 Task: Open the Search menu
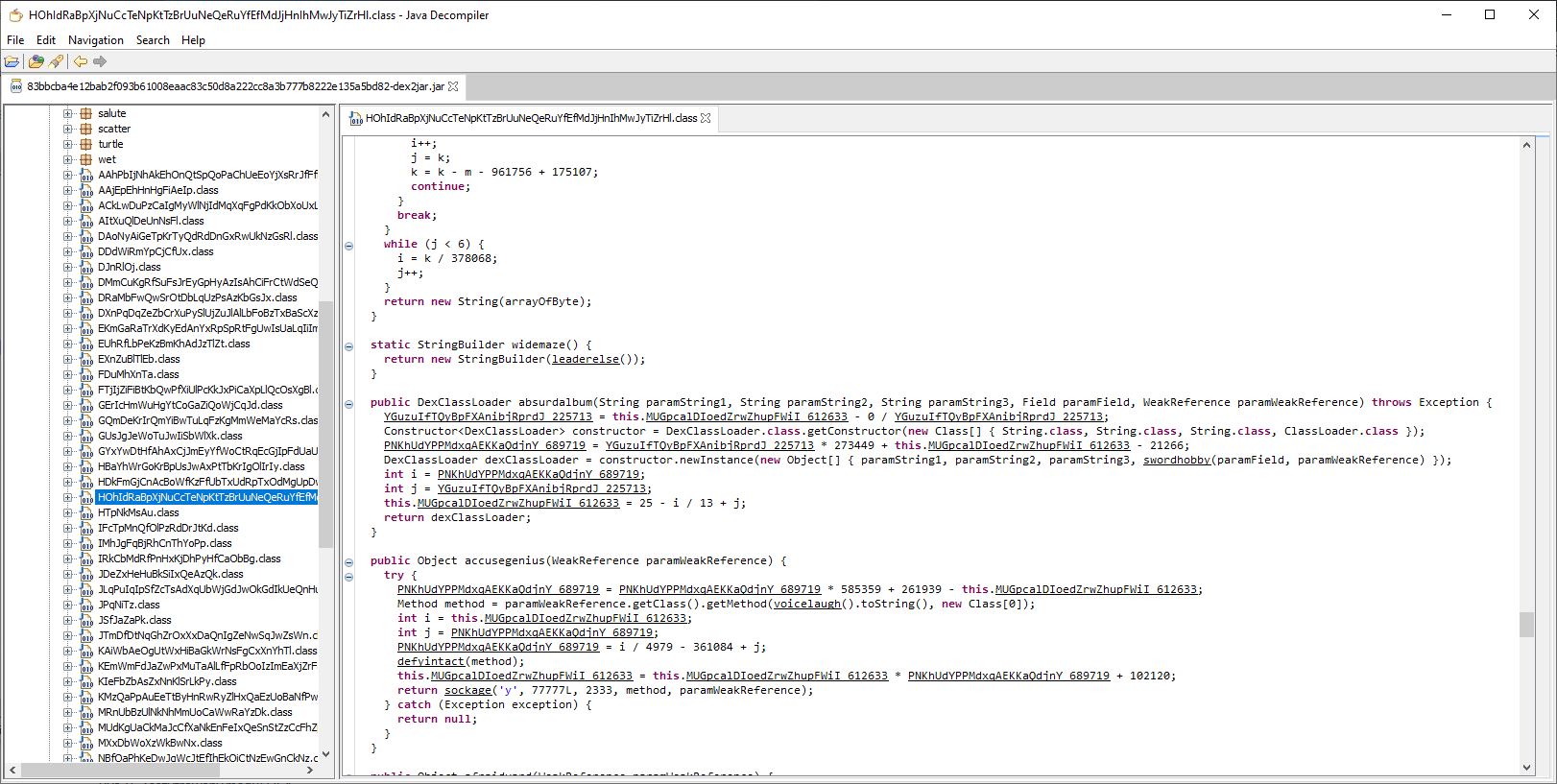(153, 40)
